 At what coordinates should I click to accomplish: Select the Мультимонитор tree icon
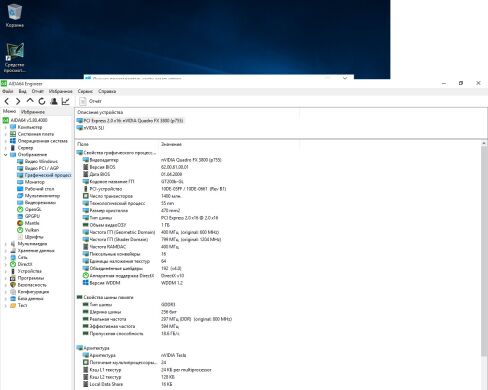tap(20, 196)
